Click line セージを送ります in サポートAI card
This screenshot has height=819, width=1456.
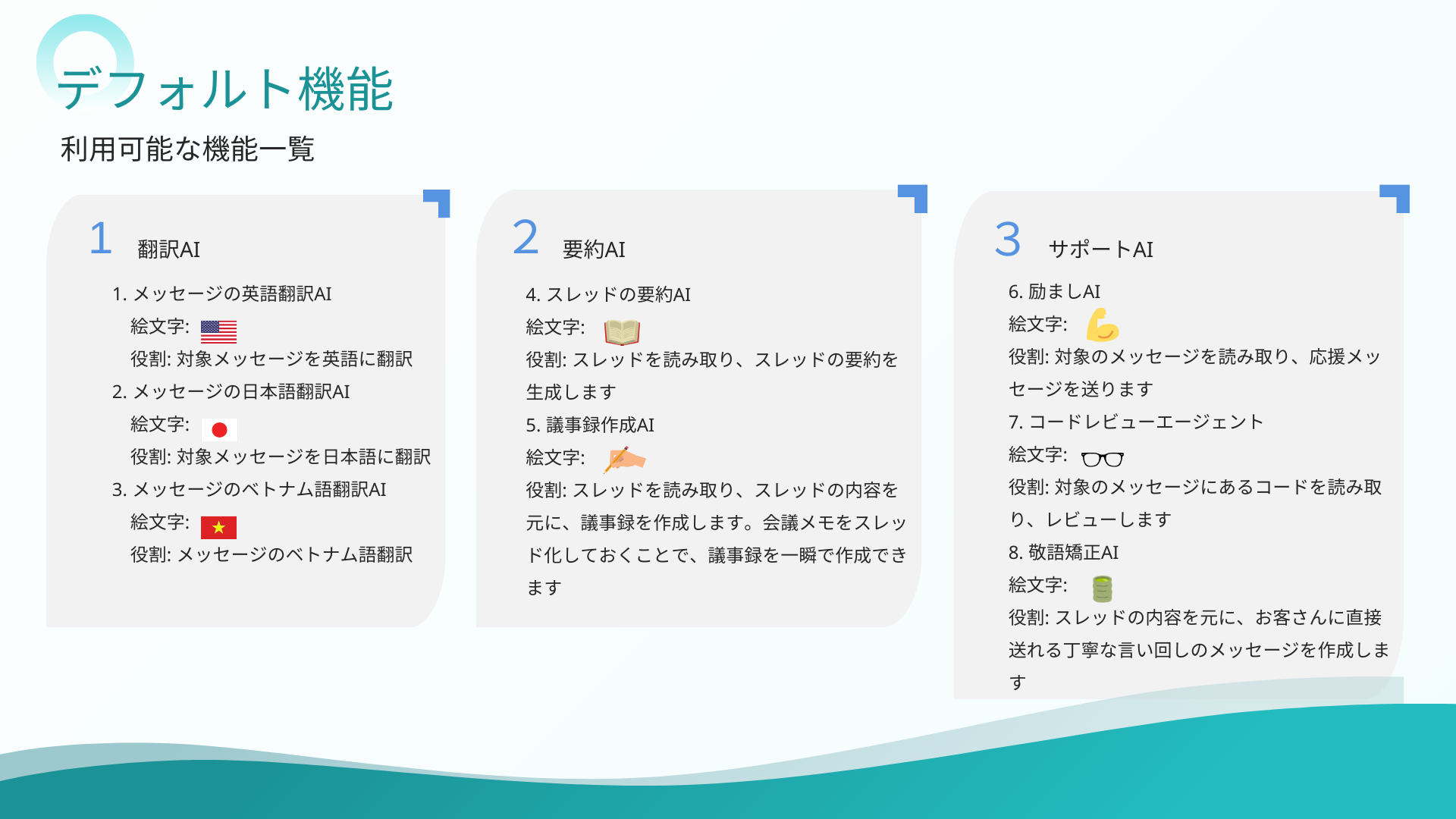[x=1081, y=389]
